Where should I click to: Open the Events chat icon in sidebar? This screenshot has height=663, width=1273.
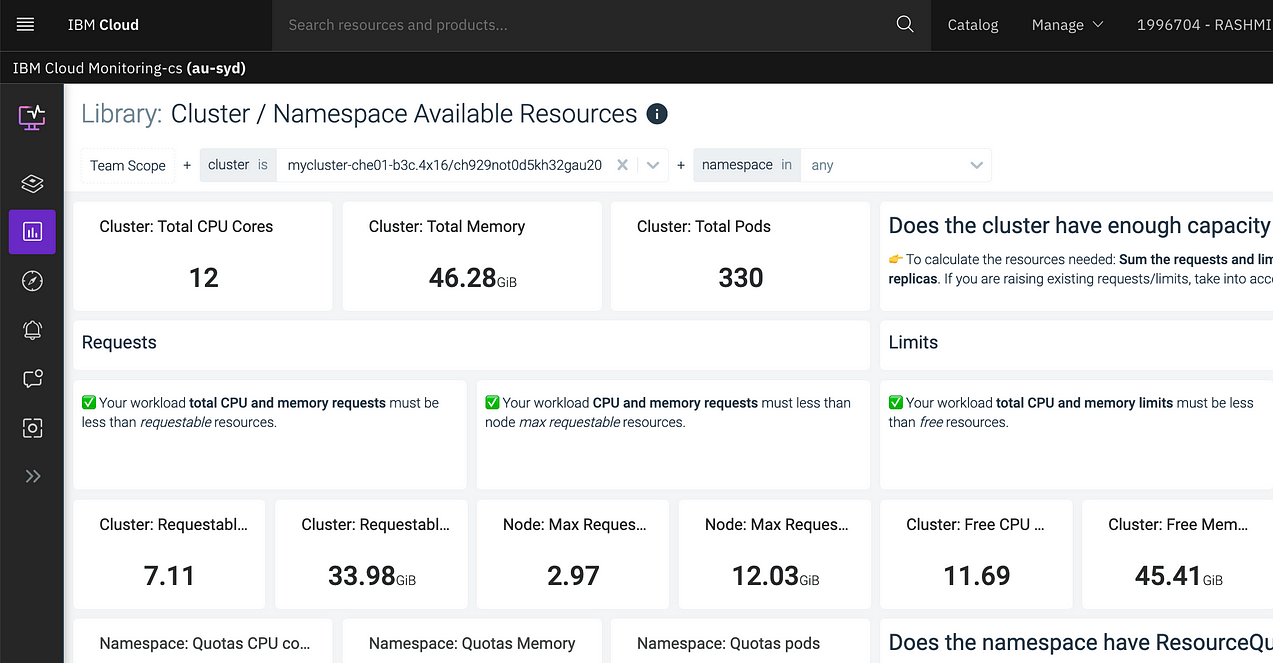coord(32,379)
